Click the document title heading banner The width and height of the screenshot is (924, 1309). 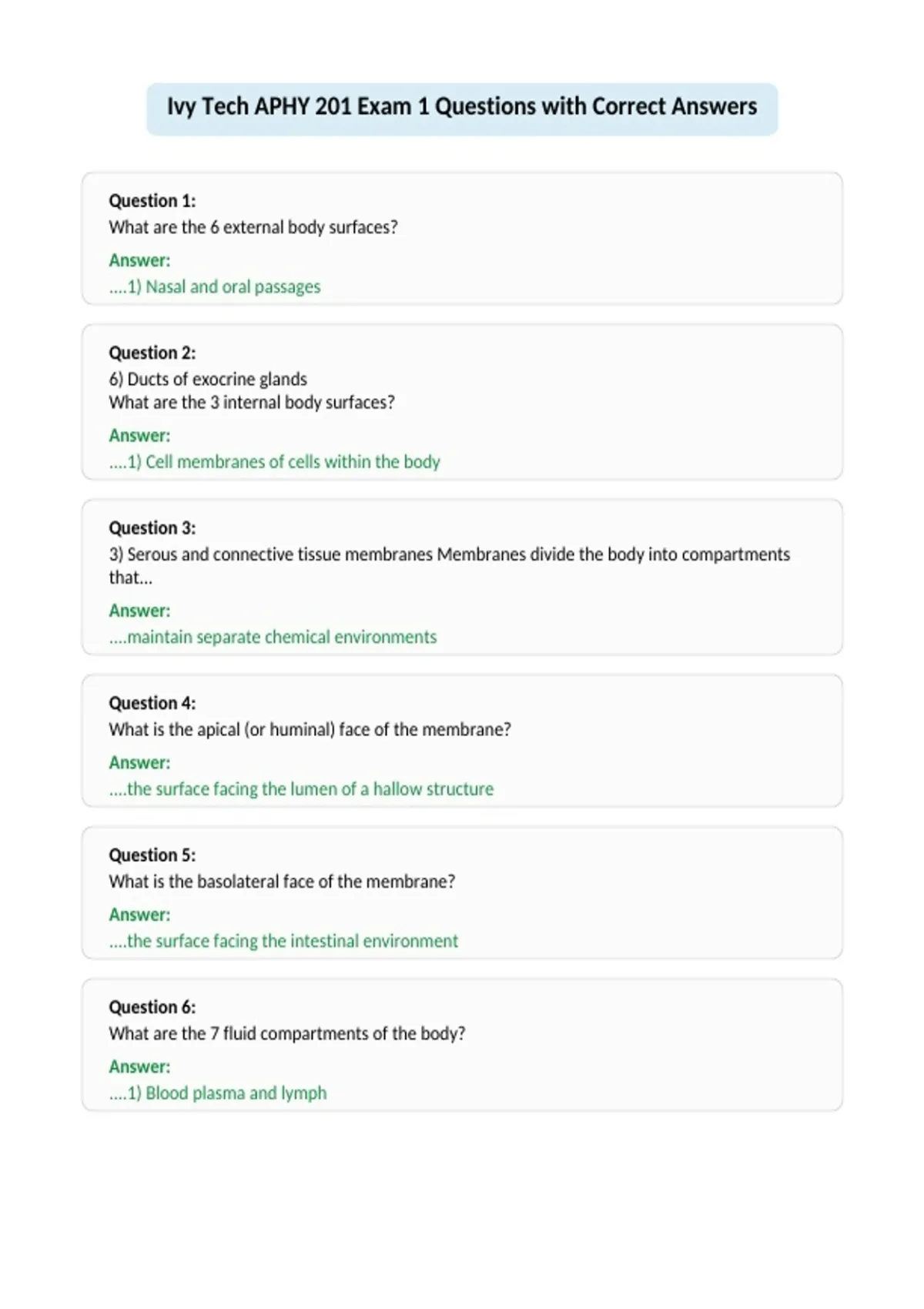click(x=462, y=109)
